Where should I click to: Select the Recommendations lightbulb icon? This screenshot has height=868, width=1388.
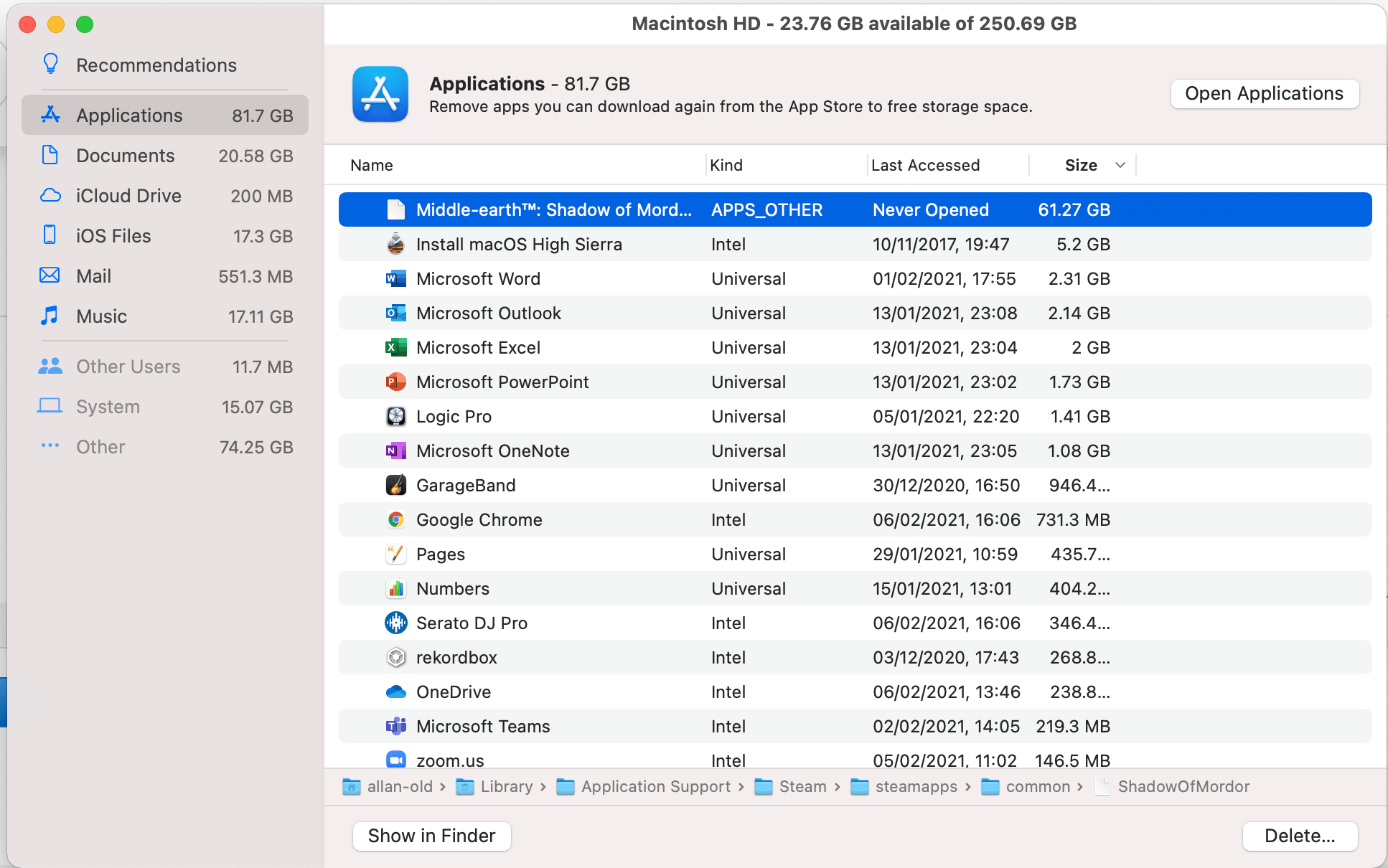point(50,64)
